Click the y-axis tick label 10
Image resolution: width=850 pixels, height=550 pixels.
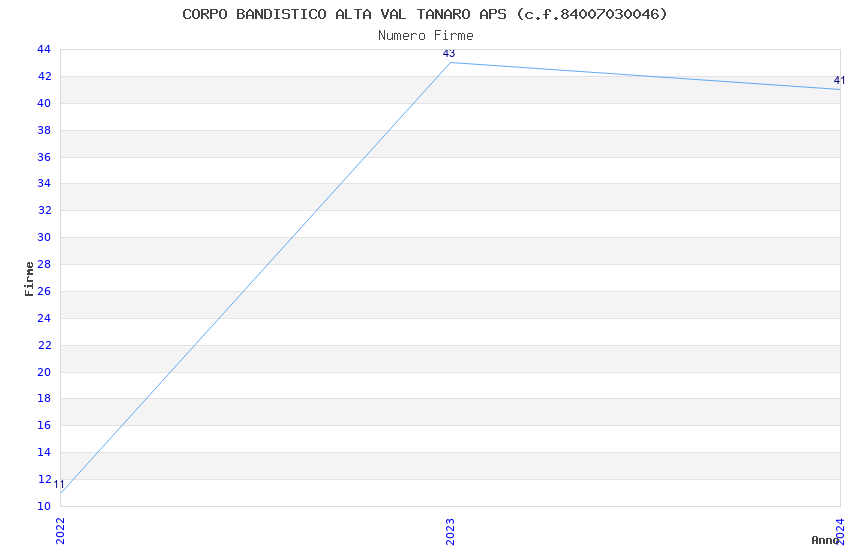pos(44,506)
